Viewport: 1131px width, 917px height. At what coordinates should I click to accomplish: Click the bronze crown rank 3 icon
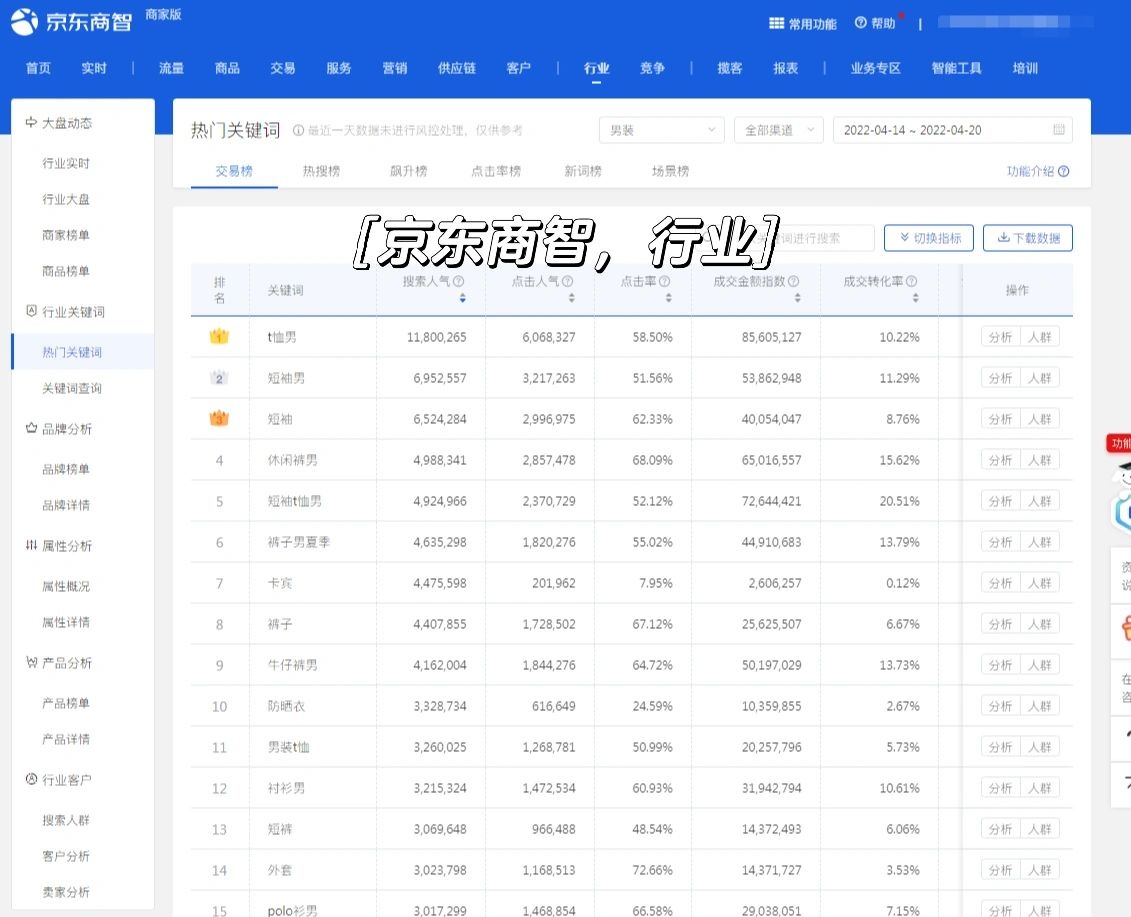[219, 418]
